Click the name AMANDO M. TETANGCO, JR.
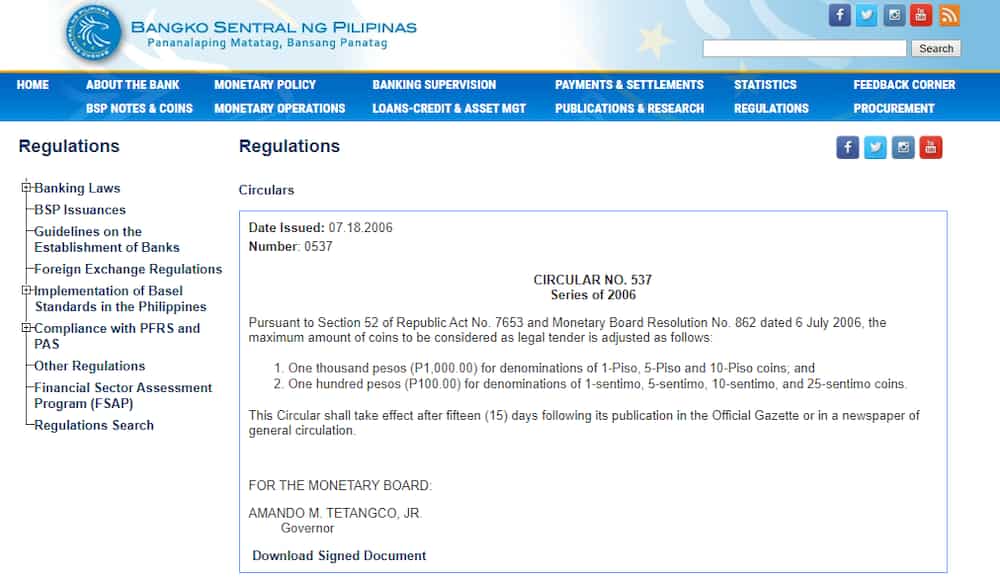The image size is (1000, 580). [x=335, y=513]
